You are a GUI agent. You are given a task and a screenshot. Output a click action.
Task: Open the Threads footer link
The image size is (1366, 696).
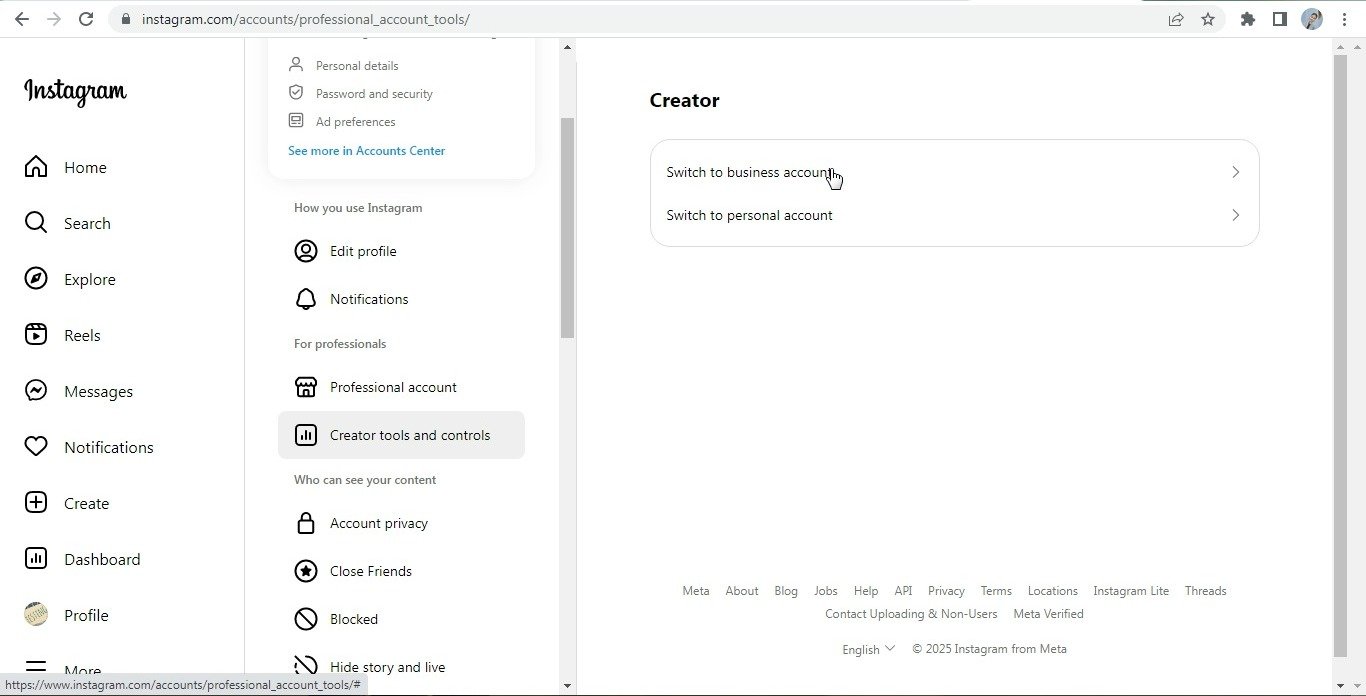(x=1206, y=591)
